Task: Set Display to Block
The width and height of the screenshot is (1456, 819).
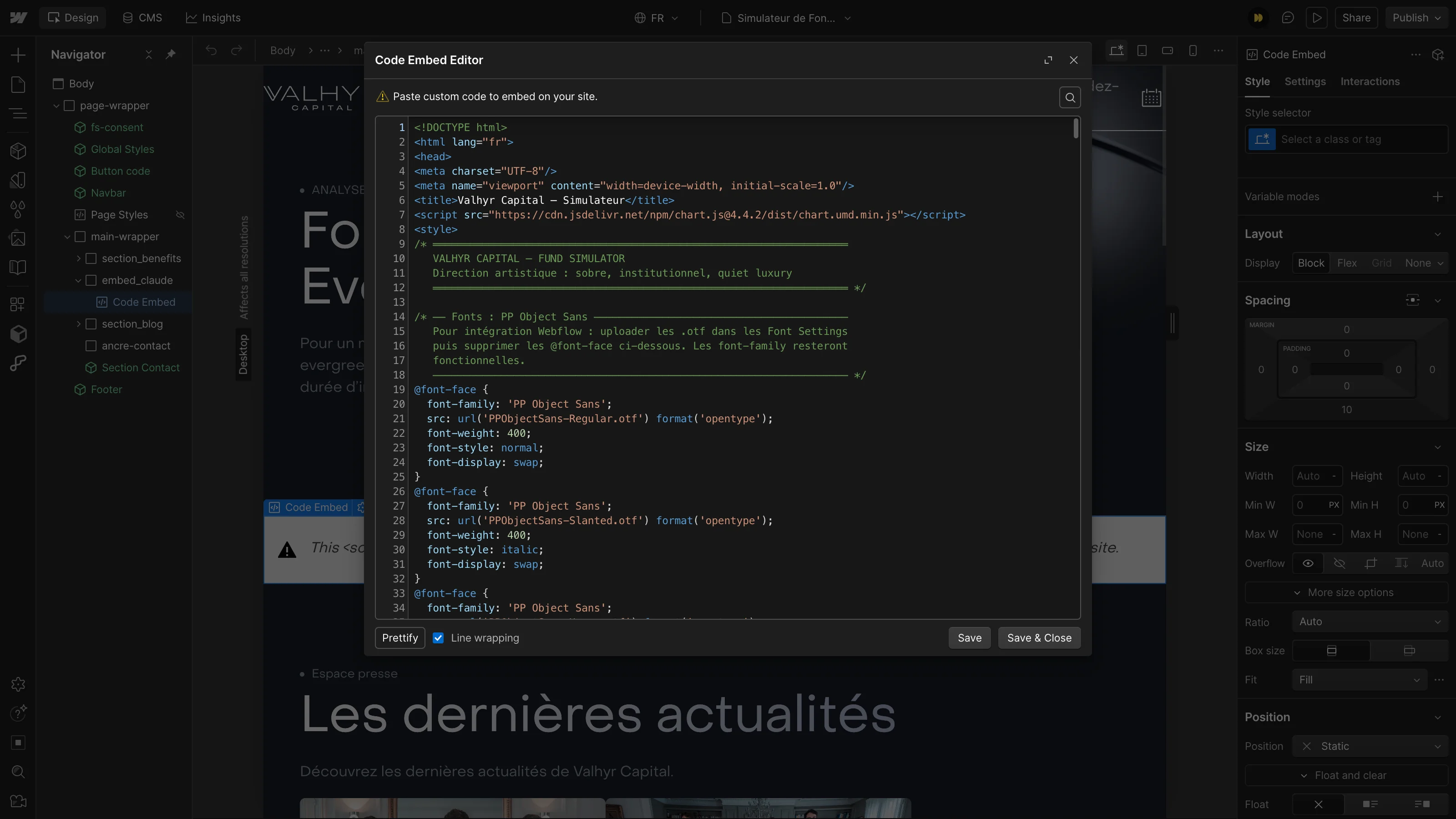Action: (x=1311, y=263)
